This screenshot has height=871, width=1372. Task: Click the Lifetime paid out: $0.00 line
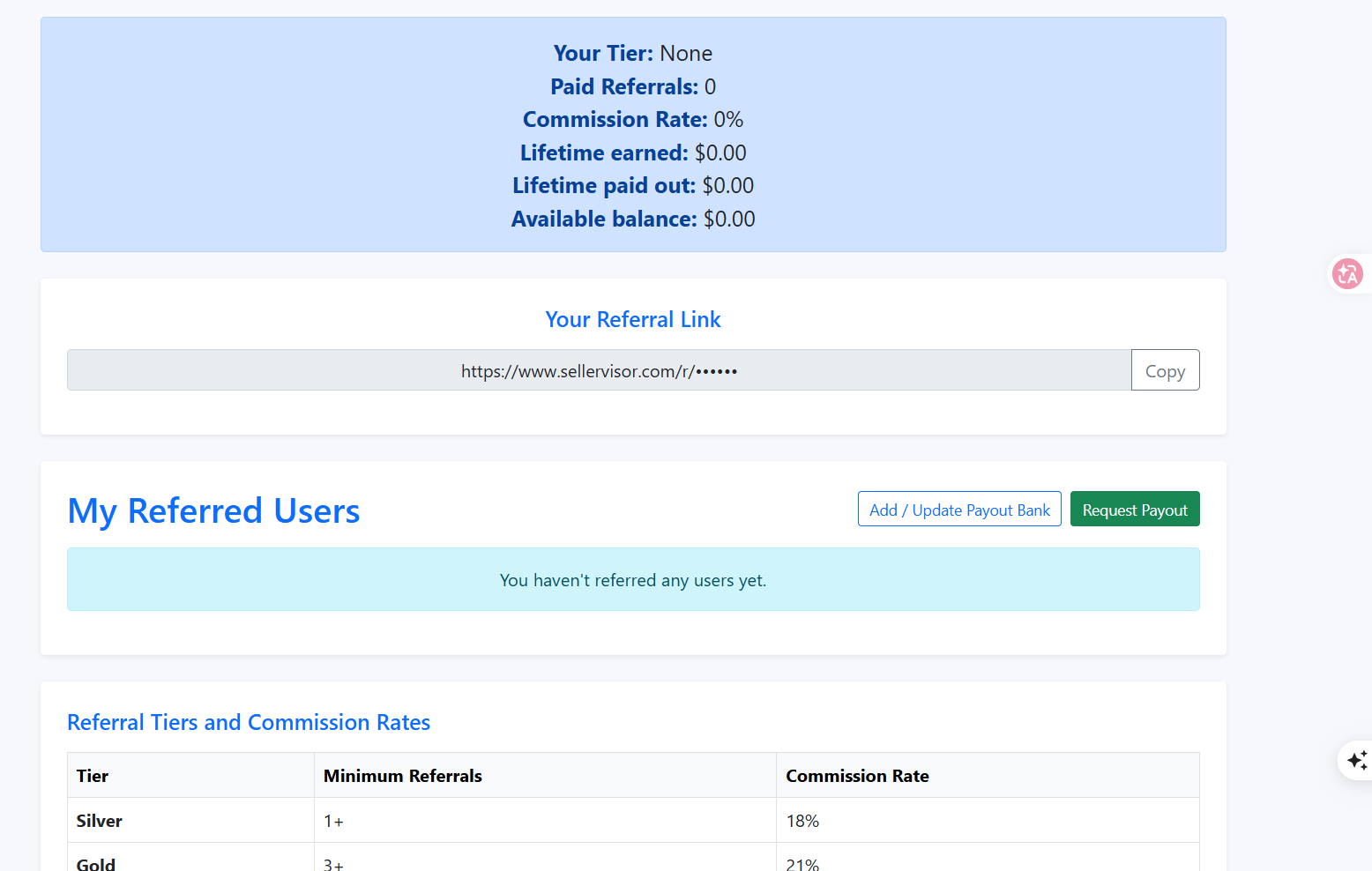tap(633, 185)
